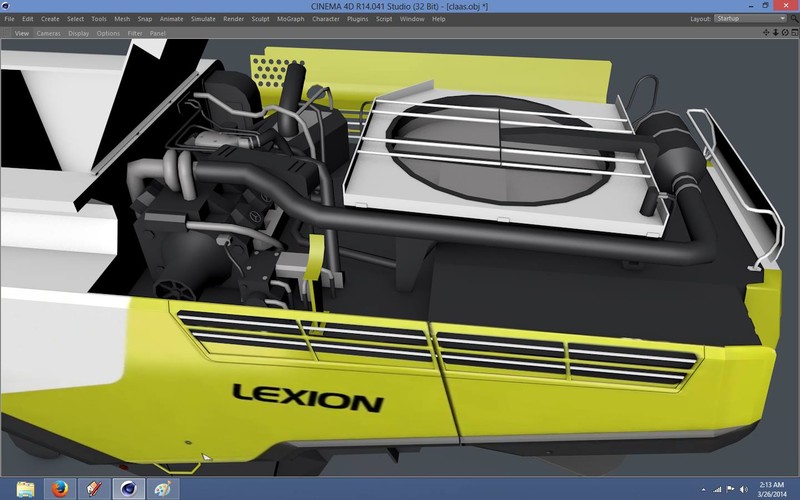Open the viewport Filter menu

click(134, 33)
